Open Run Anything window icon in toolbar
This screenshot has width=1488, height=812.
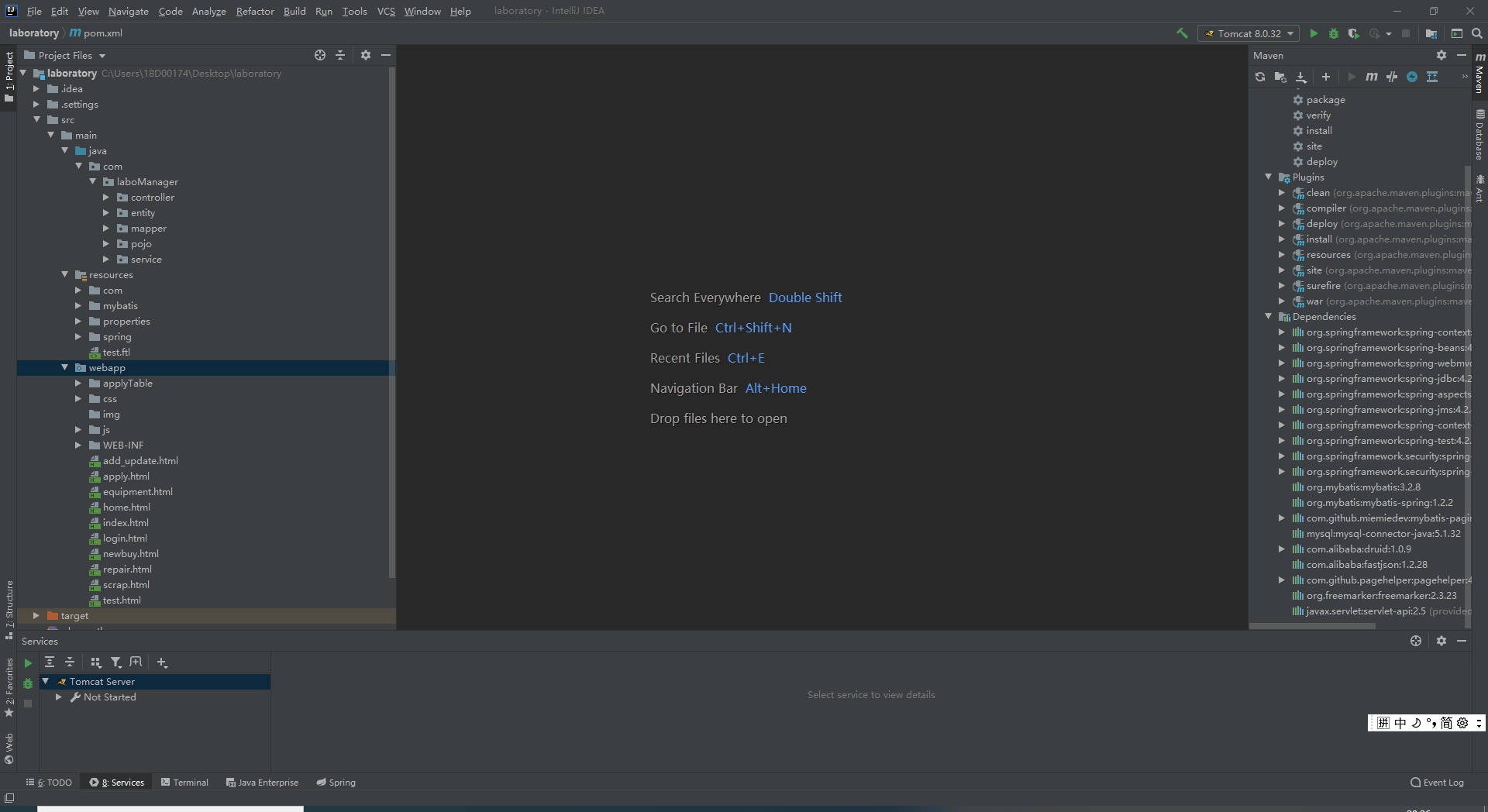[x=1457, y=33]
